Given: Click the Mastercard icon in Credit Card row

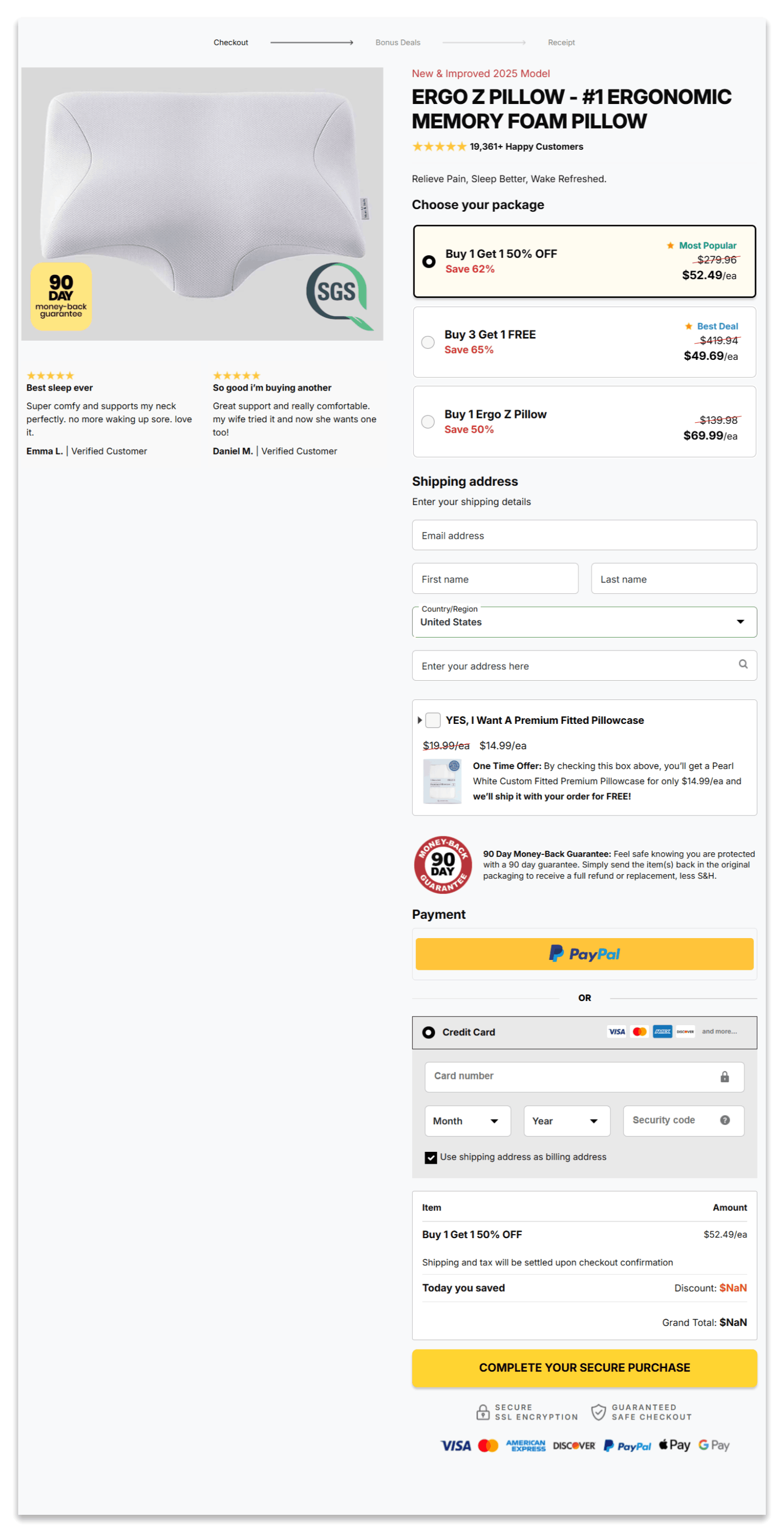Looking at the screenshot, I should coord(639,1032).
